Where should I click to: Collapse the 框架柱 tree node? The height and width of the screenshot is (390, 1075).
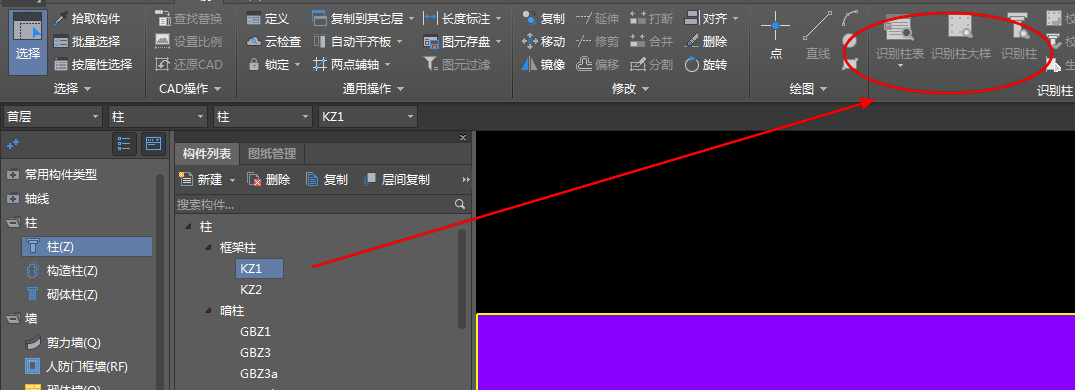[x=208, y=247]
